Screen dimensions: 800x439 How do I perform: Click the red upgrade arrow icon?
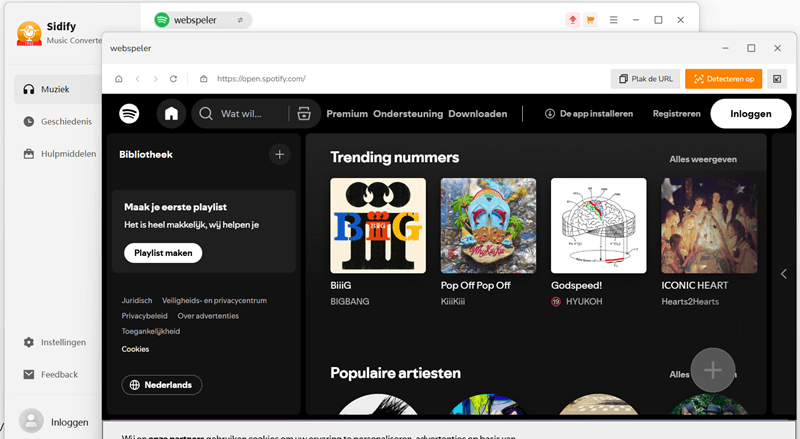pyautogui.click(x=572, y=20)
